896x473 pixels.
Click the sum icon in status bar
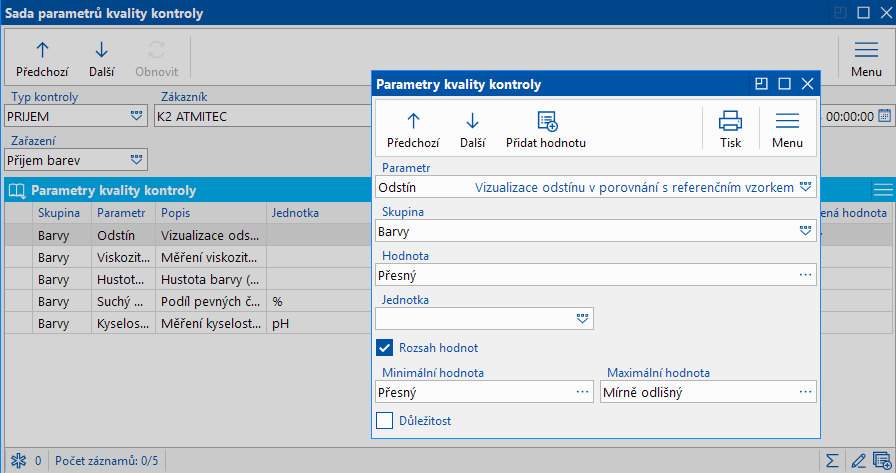832,461
